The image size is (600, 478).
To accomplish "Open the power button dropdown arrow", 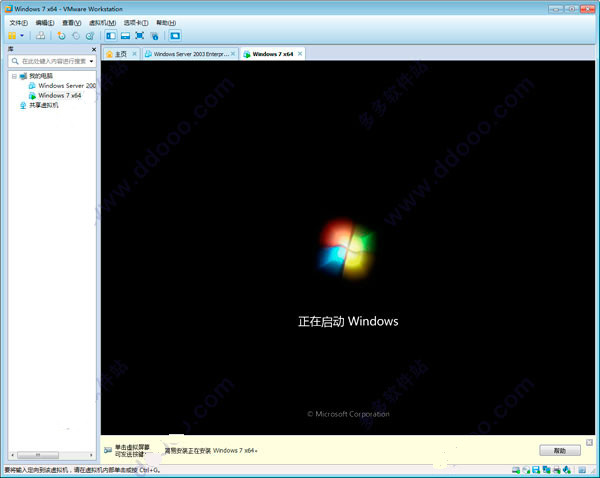I will click(x=22, y=36).
